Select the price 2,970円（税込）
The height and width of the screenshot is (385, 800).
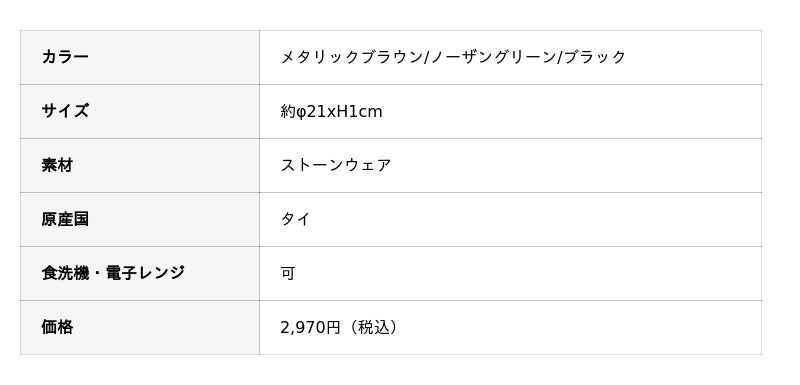tap(340, 327)
